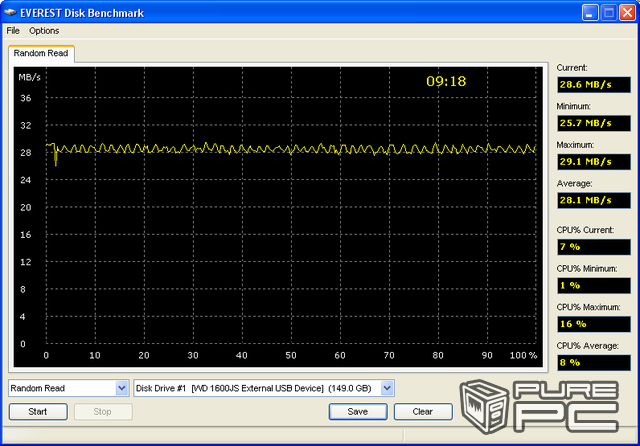Viewport: 640px width, 446px height.
Task: Click the Average value 28.1 MB/s
Action: 594,200
